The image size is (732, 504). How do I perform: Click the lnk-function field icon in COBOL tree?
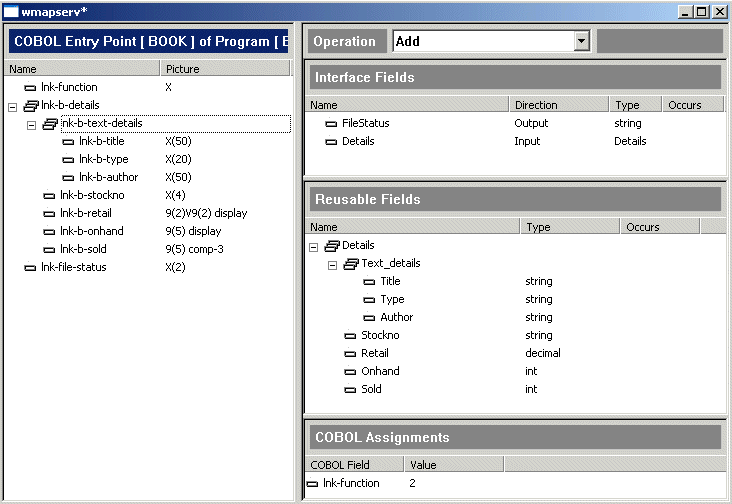point(30,88)
